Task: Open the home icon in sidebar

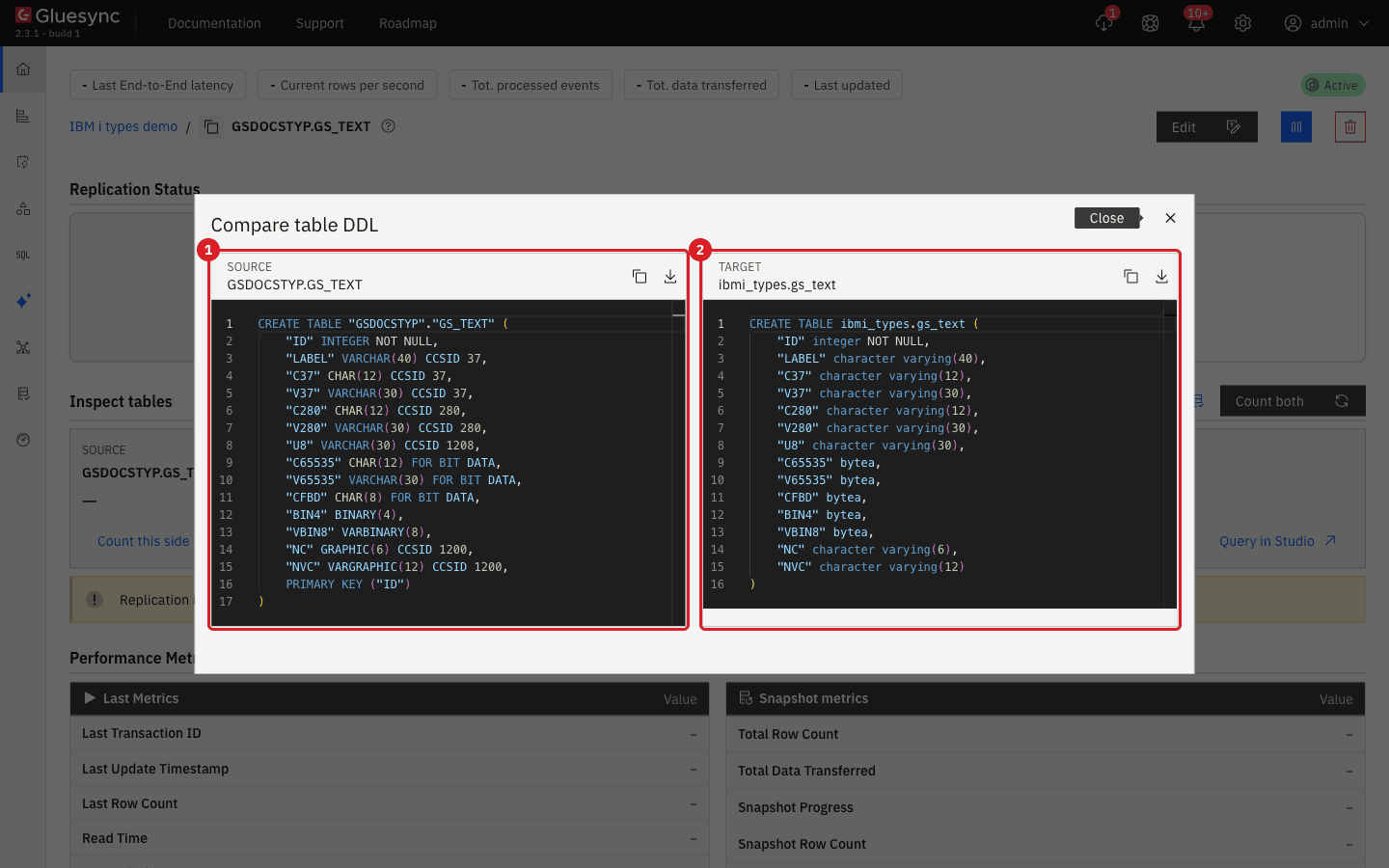Action: pos(23,69)
